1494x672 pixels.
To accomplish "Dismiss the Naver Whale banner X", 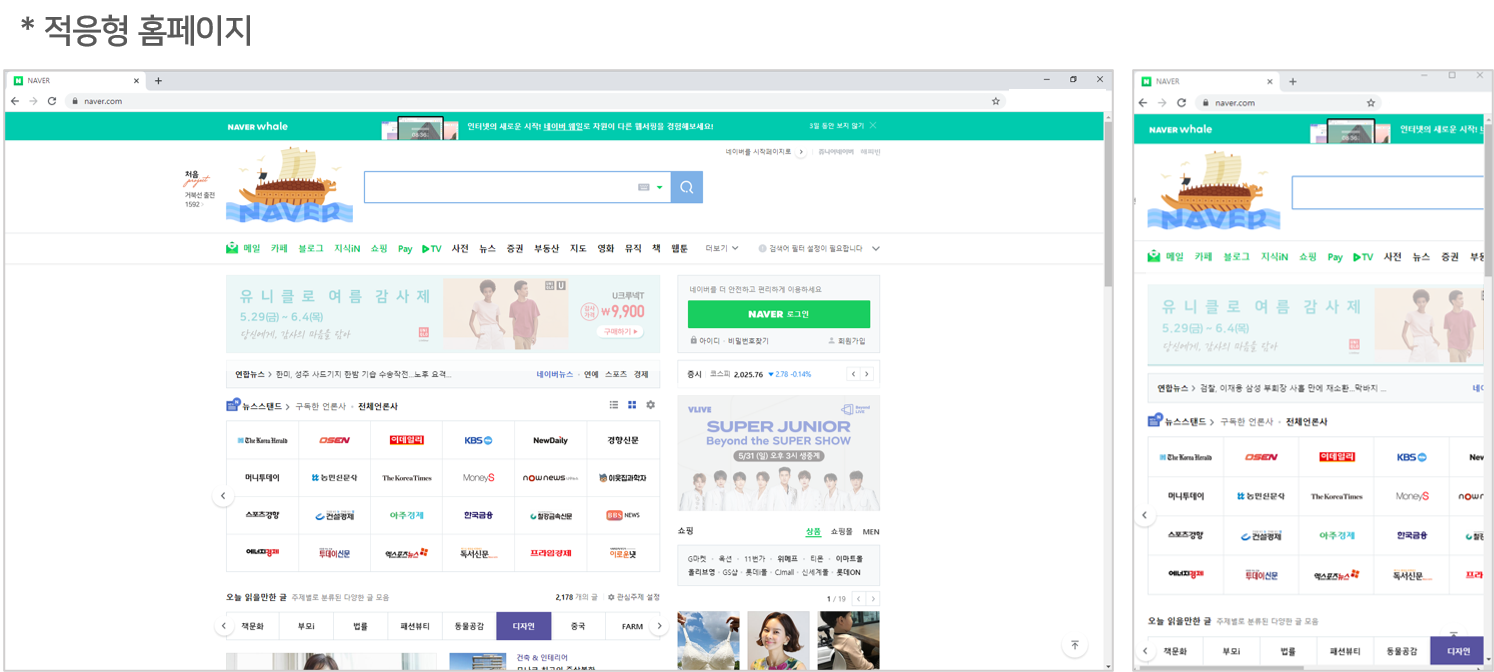I will click(x=873, y=126).
